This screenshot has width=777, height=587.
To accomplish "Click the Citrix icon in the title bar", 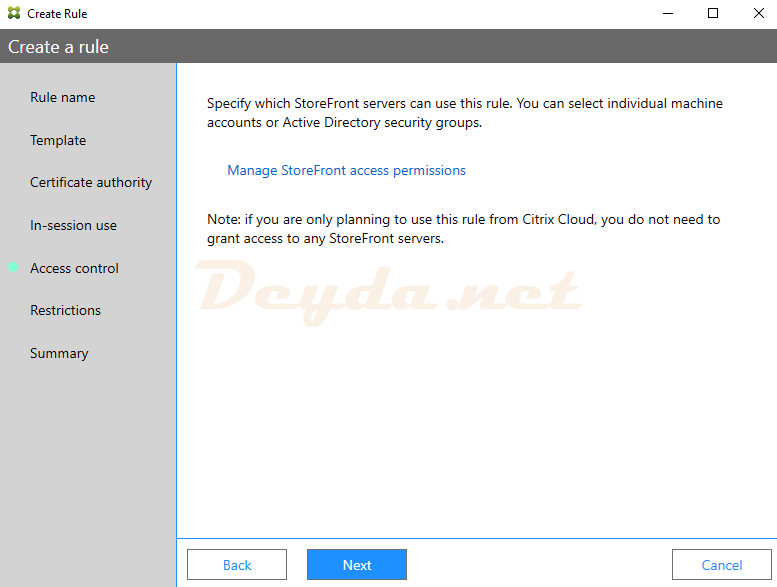I will pyautogui.click(x=14, y=14).
